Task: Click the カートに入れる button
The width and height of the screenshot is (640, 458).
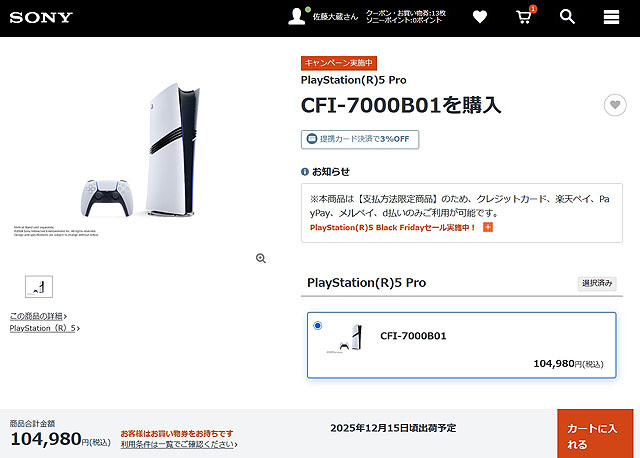Action: 595,434
